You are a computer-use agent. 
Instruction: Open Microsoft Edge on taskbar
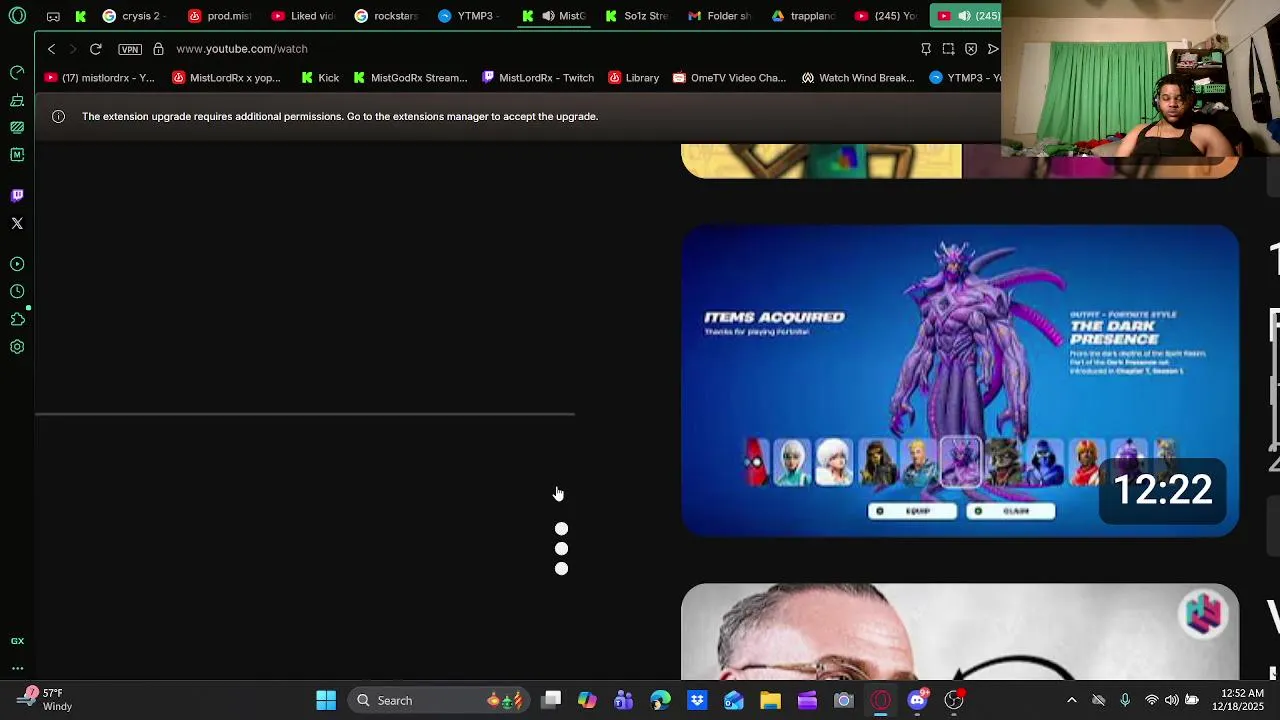[x=660, y=700]
